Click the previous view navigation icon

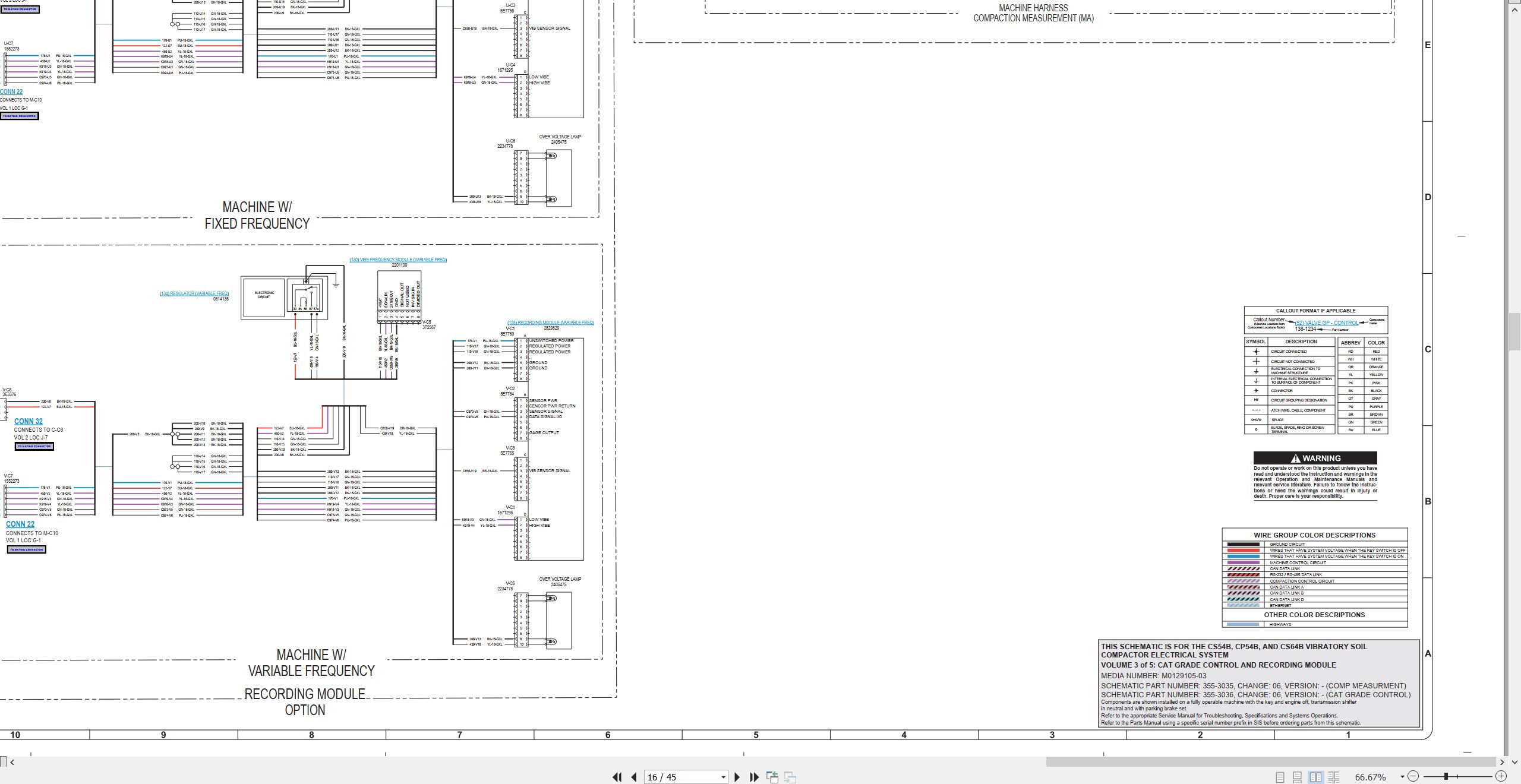tap(772, 777)
